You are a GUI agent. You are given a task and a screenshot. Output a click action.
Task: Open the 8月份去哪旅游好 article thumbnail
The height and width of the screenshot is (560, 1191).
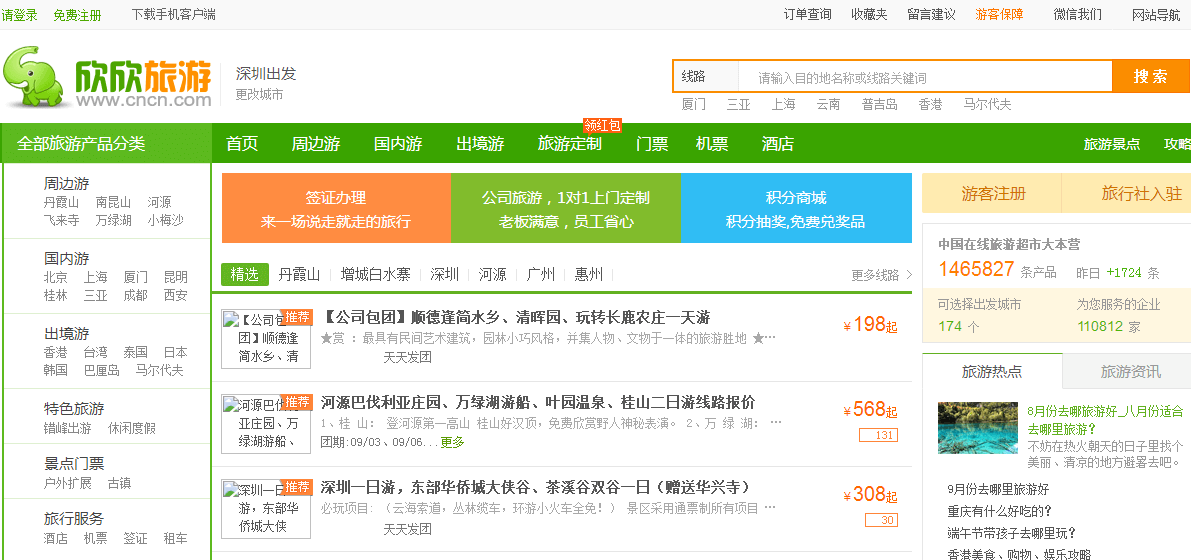coord(977,428)
